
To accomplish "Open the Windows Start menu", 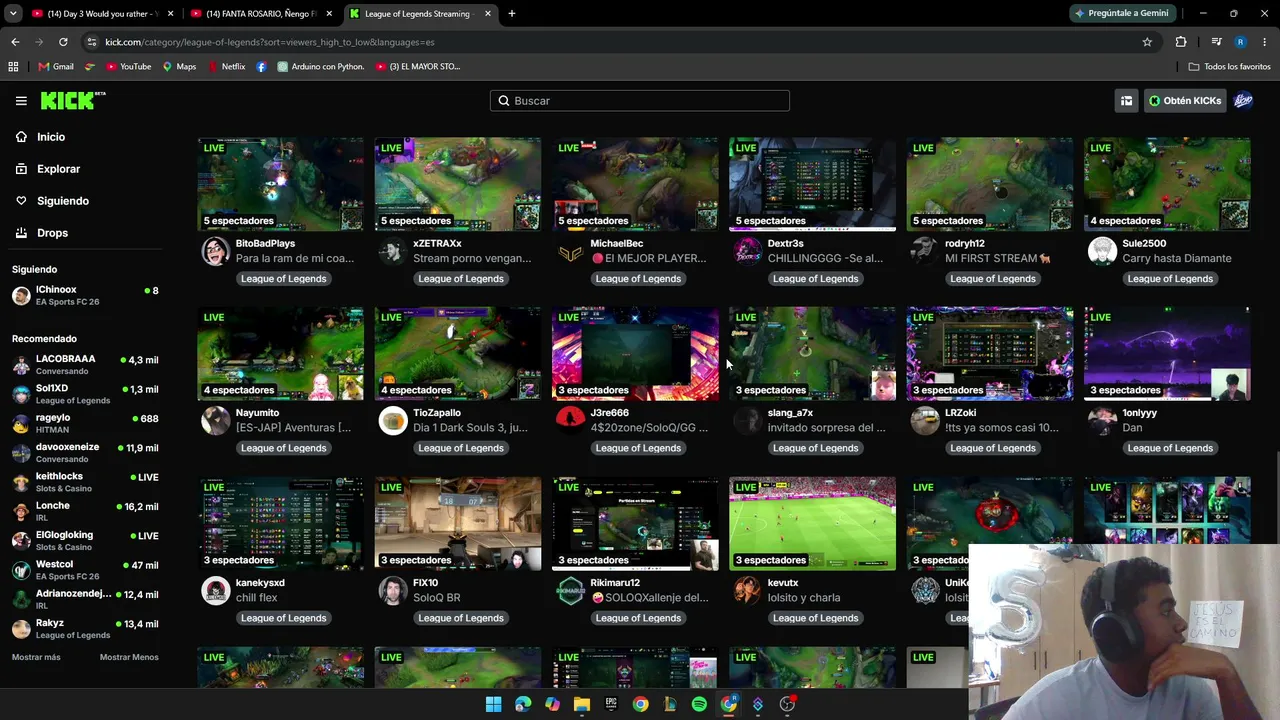I will [x=494, y=704].
